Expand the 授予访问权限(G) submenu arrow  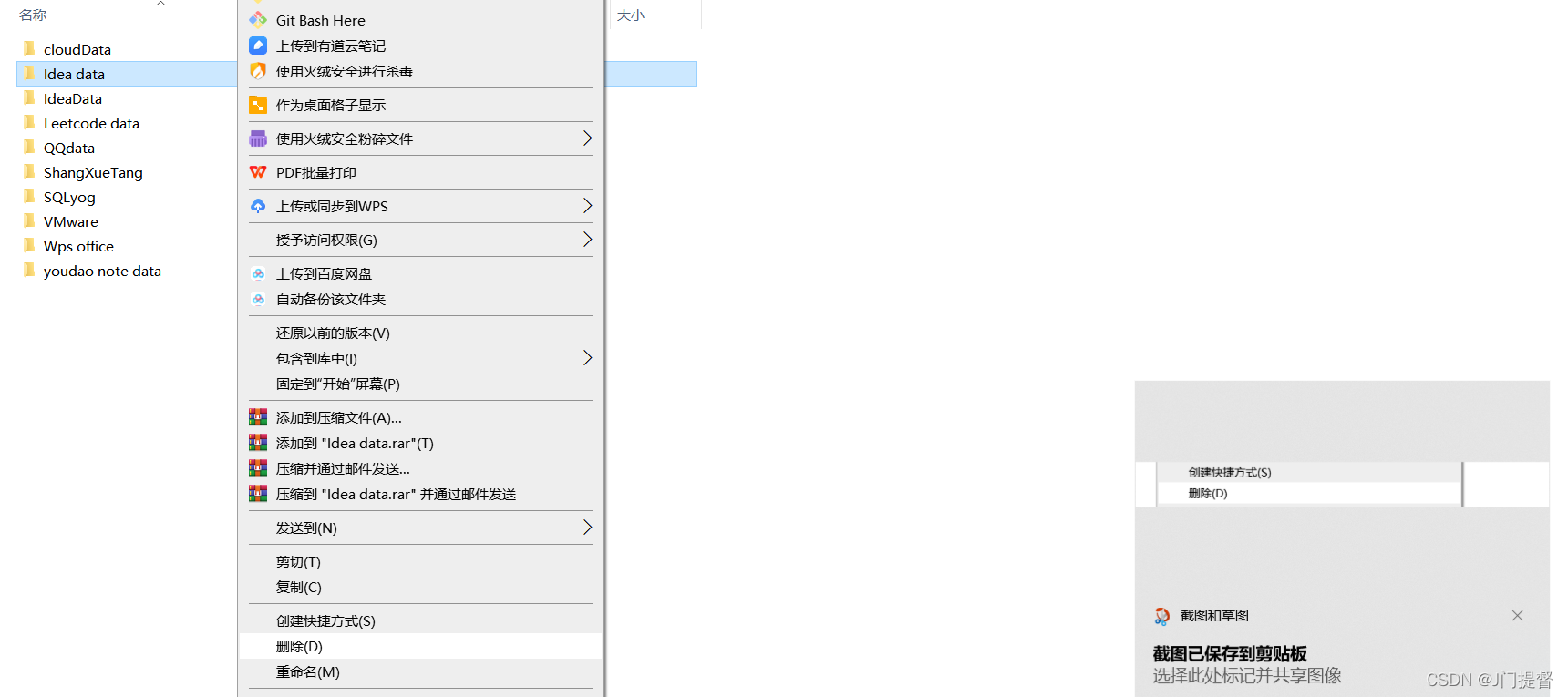[587, 240]
